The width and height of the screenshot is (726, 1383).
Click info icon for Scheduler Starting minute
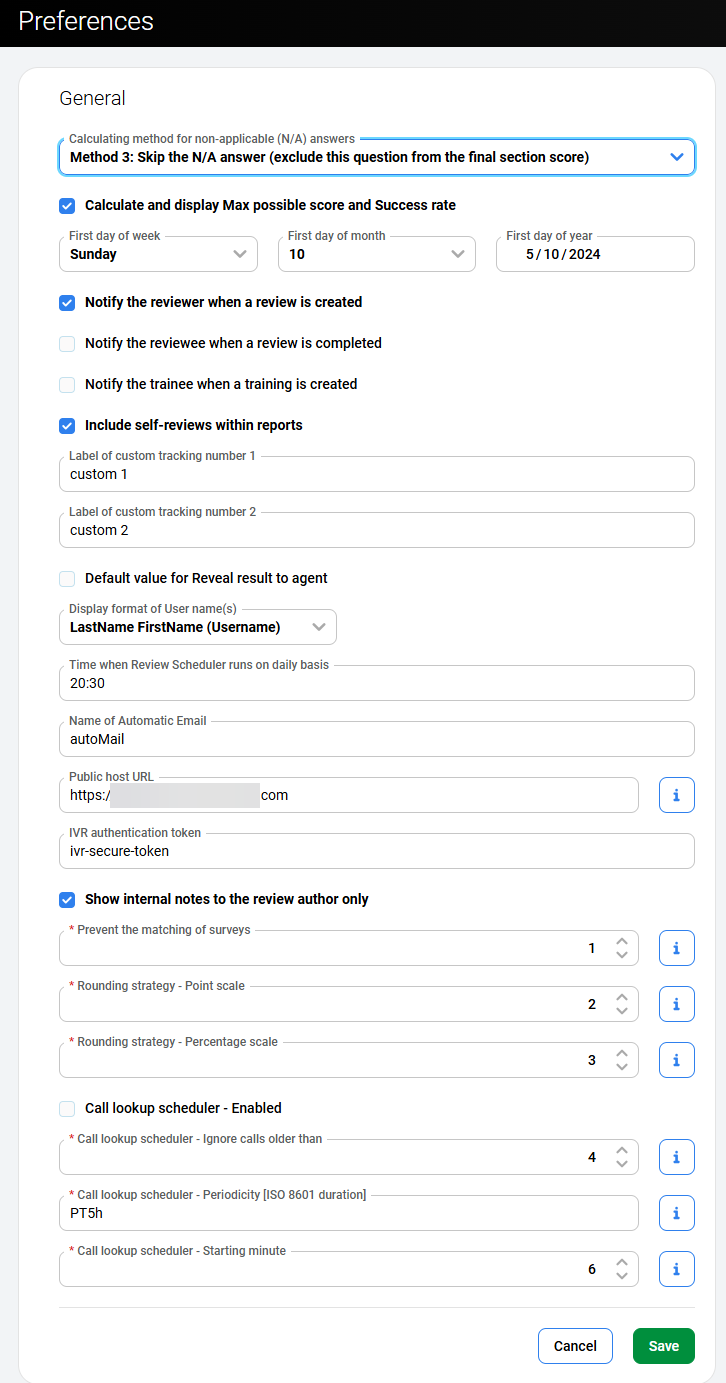click(x=676, y=1269)
